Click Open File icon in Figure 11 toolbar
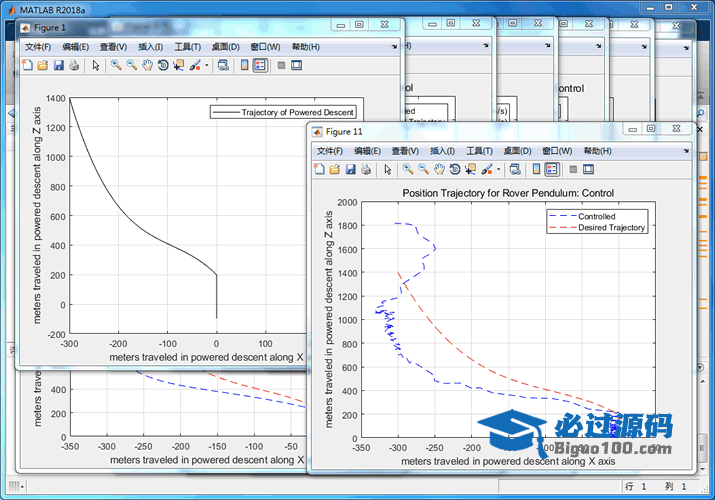 [335, 169]
